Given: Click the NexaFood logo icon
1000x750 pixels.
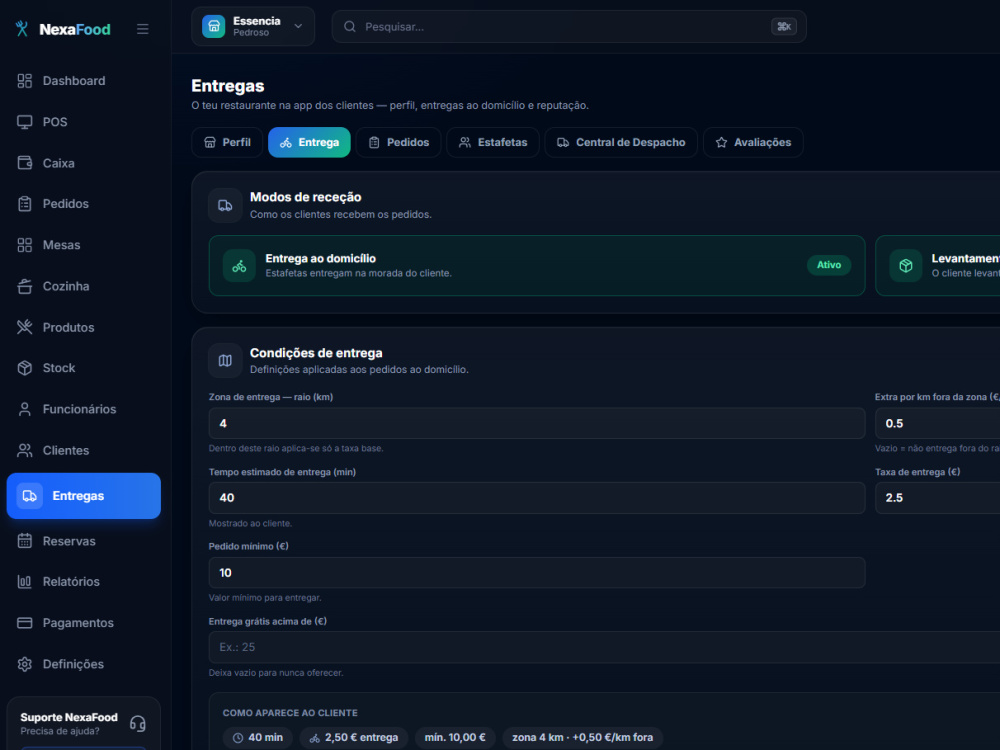Looking at the screenshot, I should point(22,29).
